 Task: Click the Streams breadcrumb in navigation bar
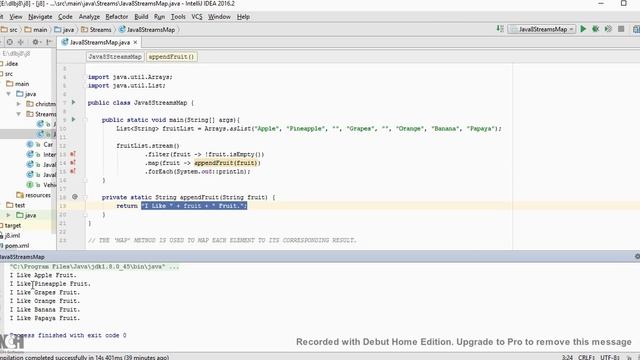[96, 29]
